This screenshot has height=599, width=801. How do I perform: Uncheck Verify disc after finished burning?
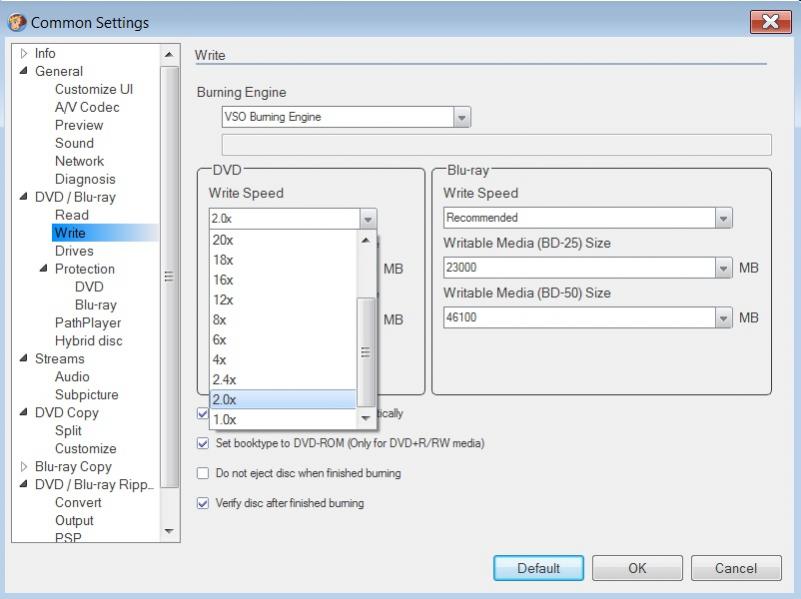204,503
